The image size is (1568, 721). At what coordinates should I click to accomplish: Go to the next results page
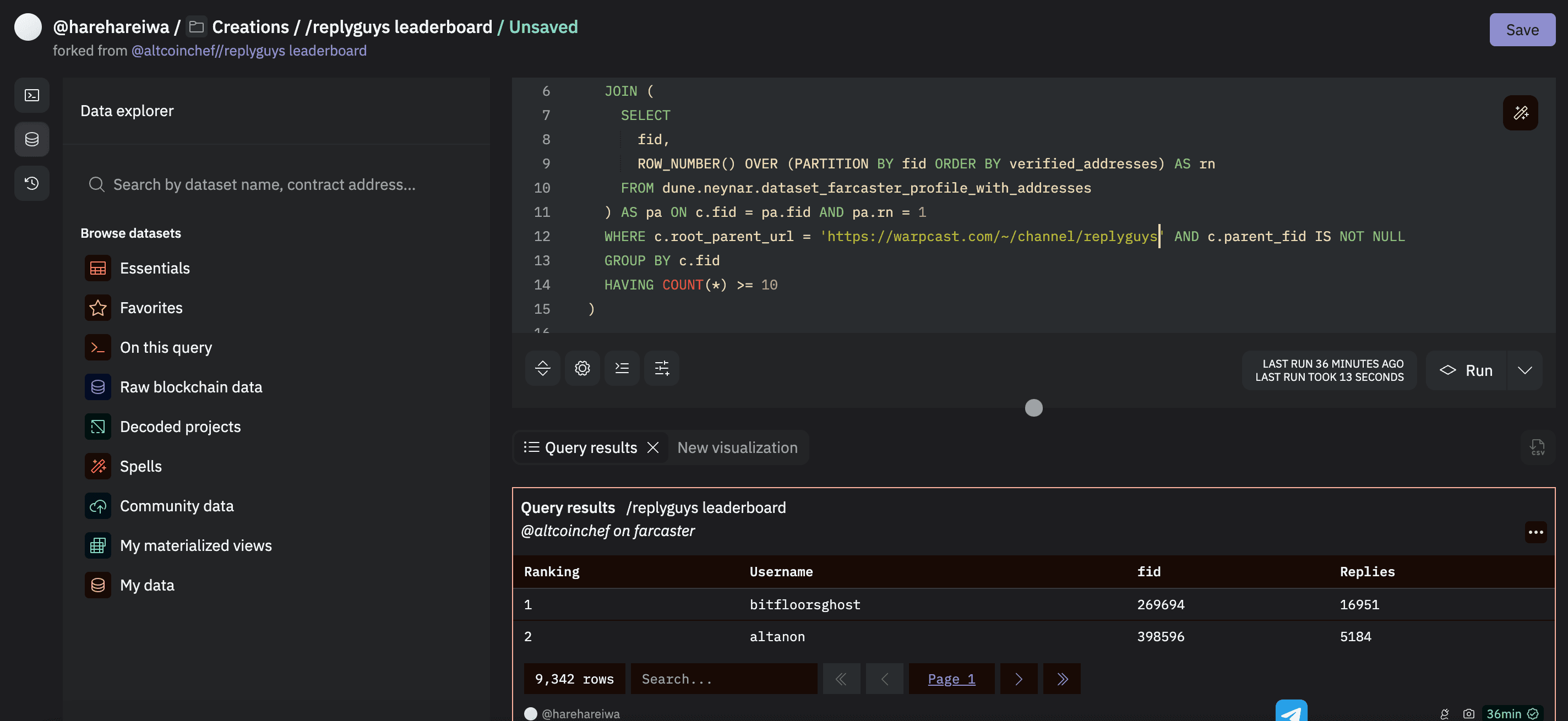coord(1019,679)
